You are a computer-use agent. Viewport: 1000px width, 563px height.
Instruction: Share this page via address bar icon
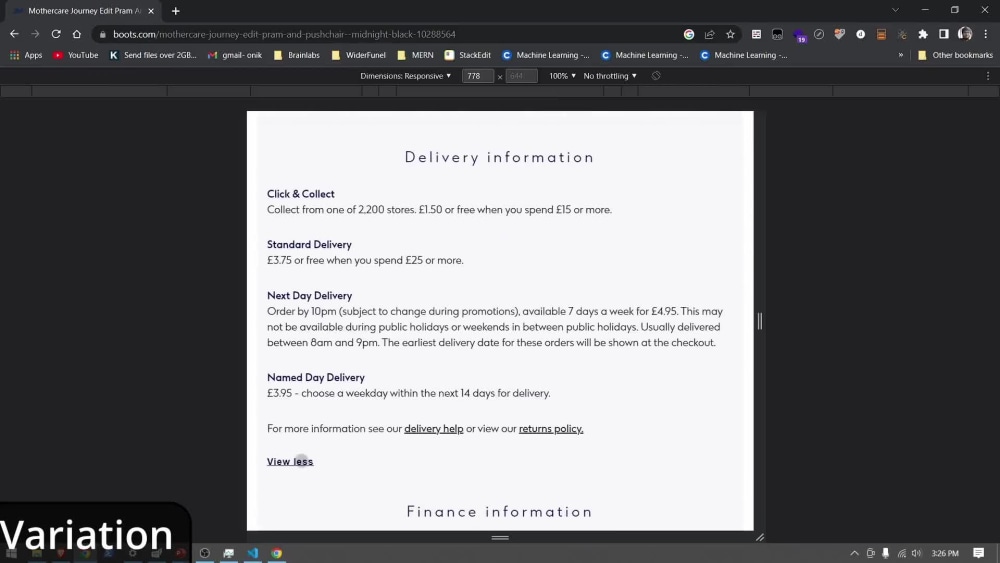pyautogui.click(x=709, y=34)
